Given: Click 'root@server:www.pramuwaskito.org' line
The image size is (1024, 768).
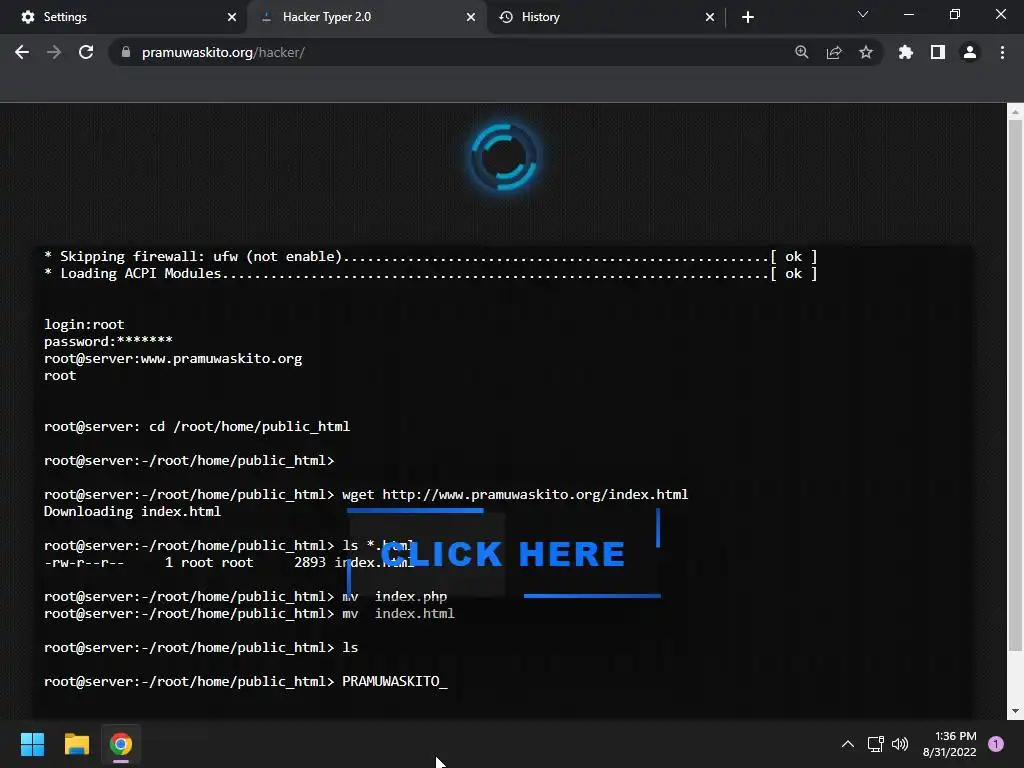Looking at the screenshot, I should (x=172, y=359).
